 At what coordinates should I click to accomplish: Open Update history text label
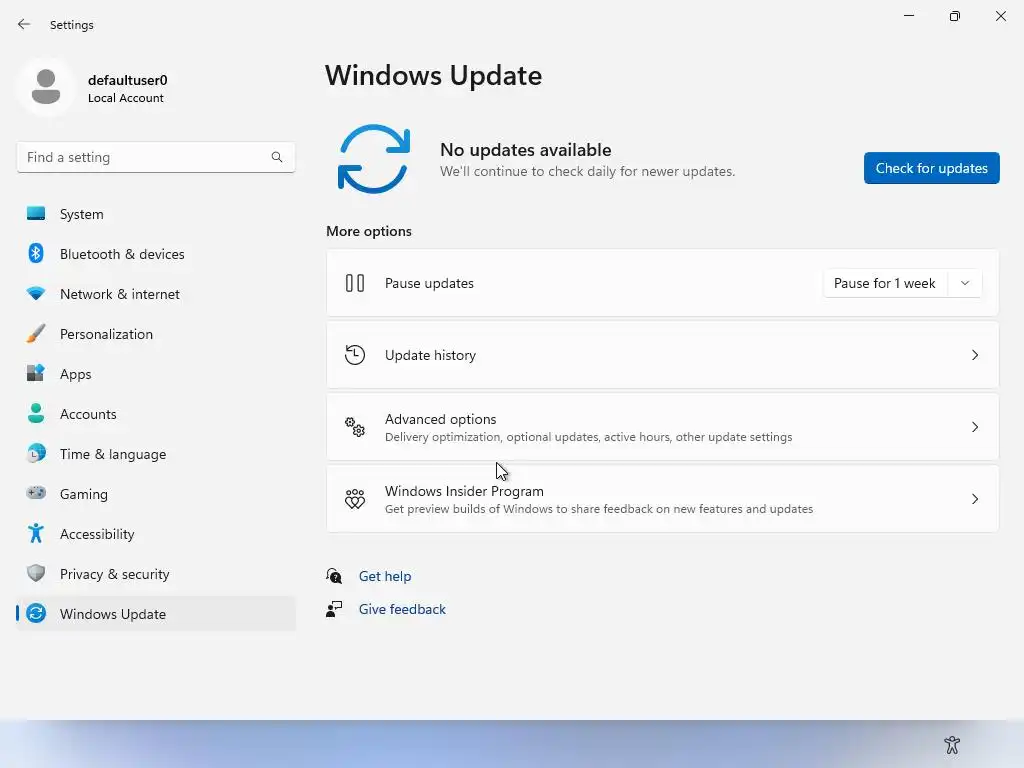pos(430,355)
